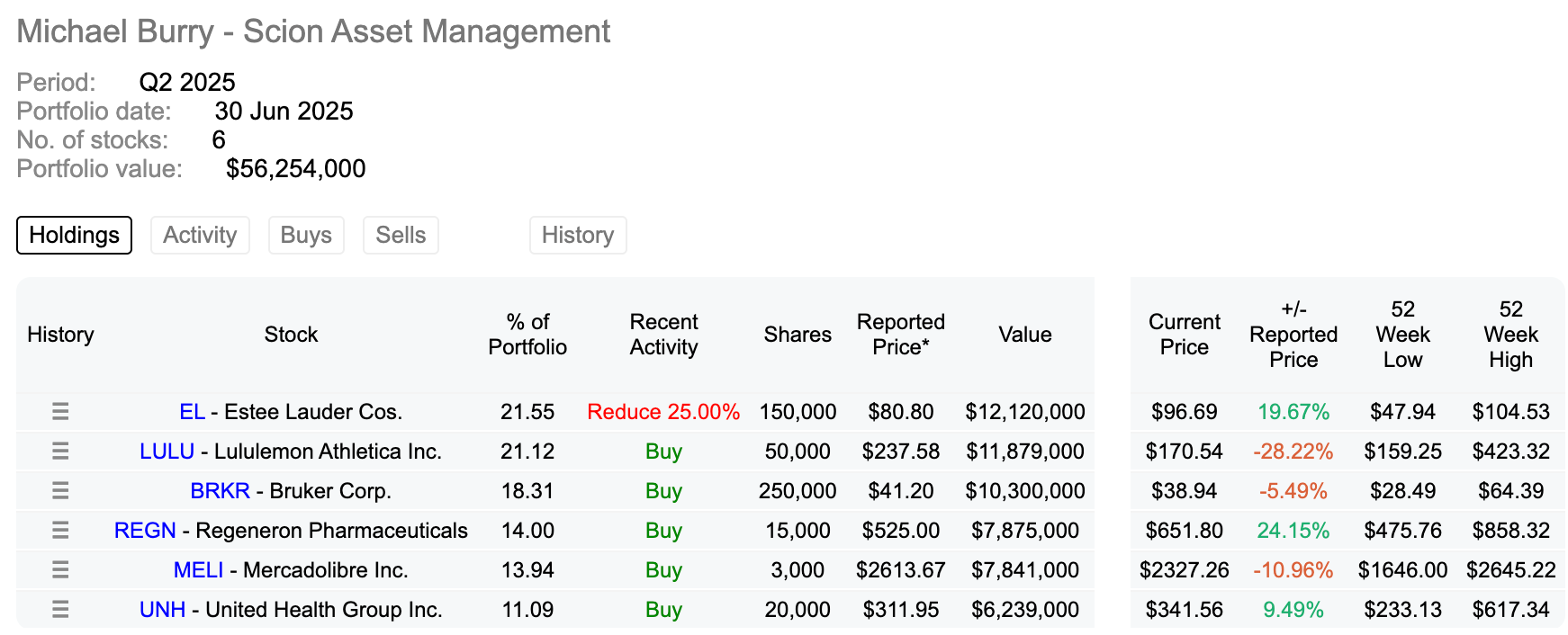This screenshot has width=1568, height=635.
Task: Open the BRKR ticker link
Action: (220, 491)
